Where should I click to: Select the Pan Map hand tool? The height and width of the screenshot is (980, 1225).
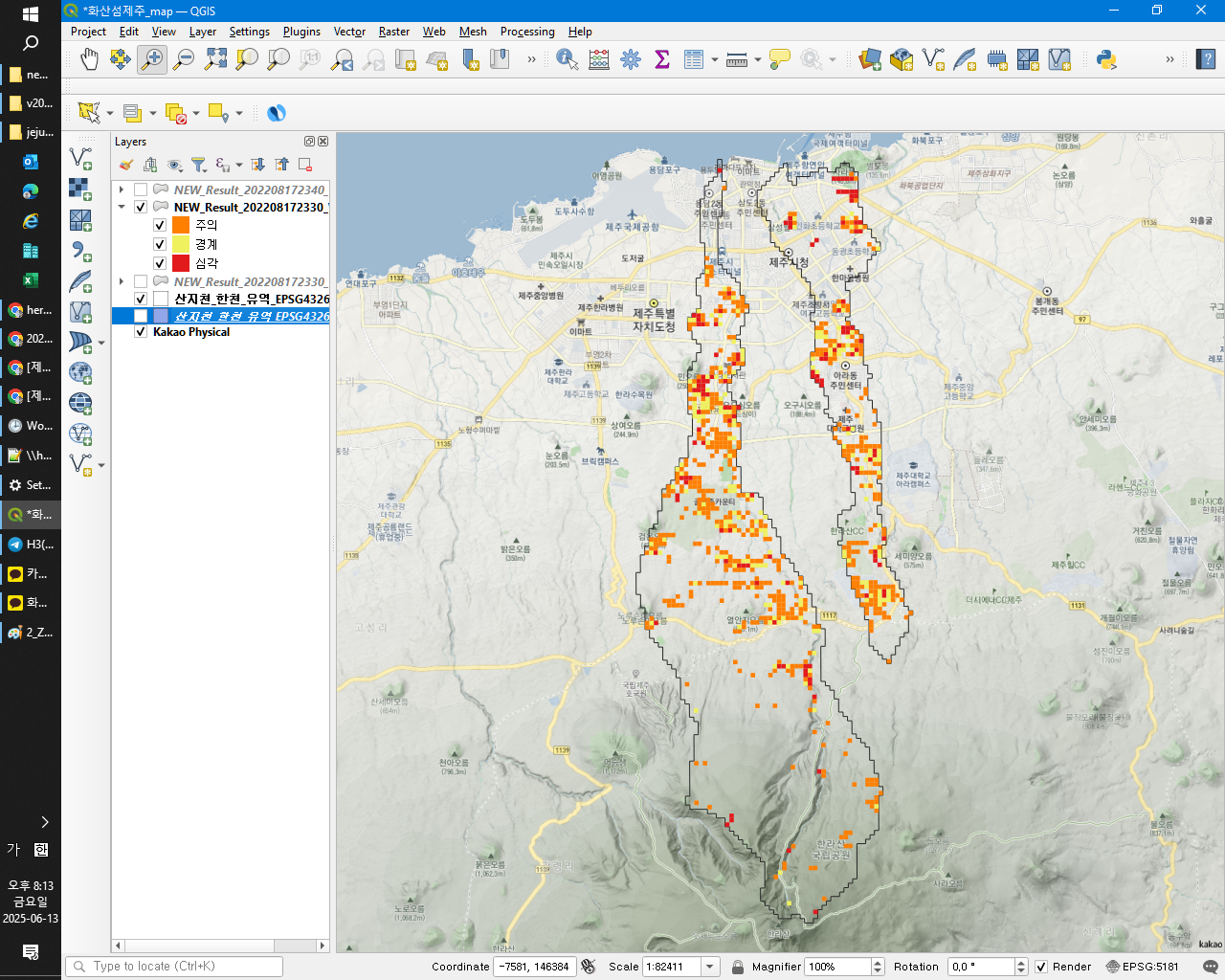pyautogui.click(x=89, y=60)
